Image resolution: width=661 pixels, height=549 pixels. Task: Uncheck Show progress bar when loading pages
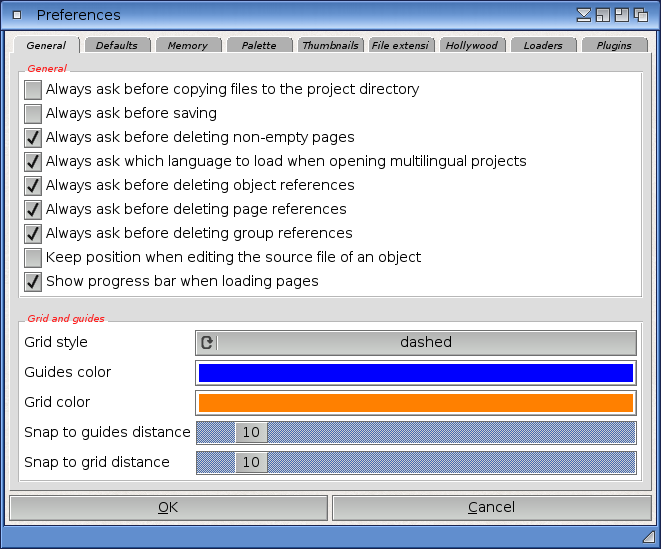point(33,282)
